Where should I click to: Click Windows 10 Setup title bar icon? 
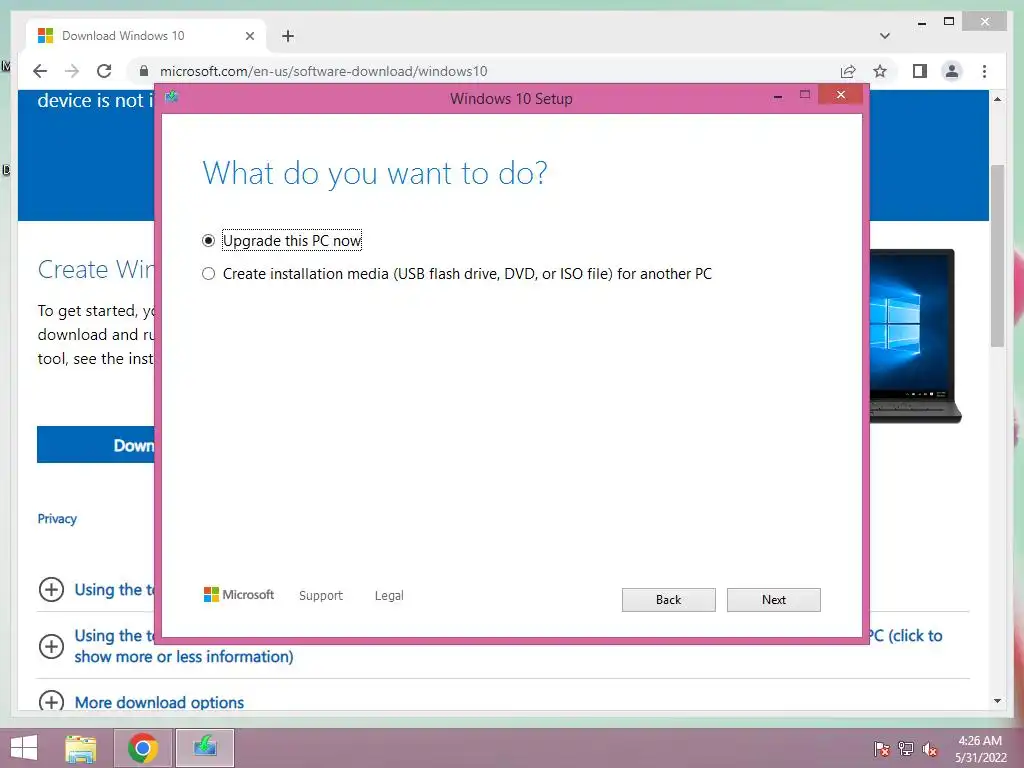click(172, 97)
